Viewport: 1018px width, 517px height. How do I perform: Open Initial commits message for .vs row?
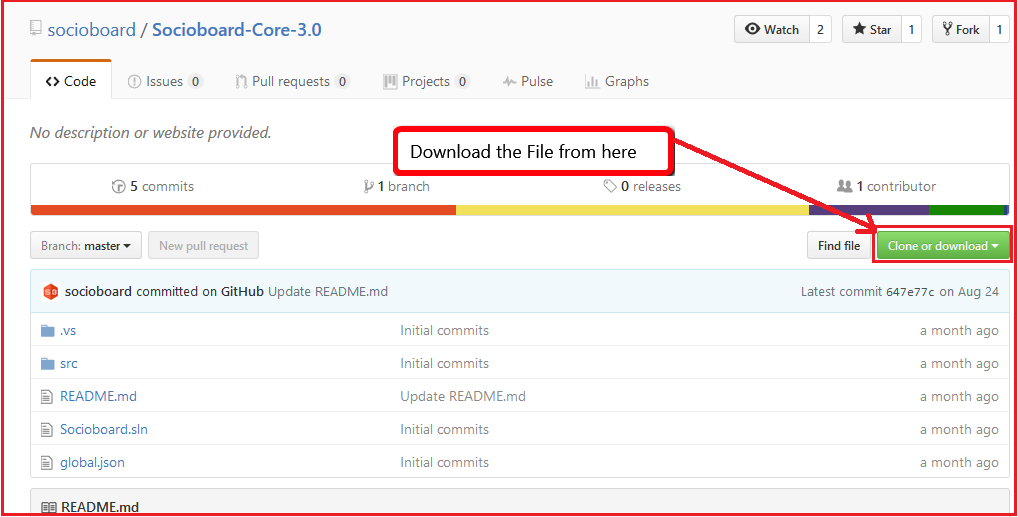[x=444, y=331]
